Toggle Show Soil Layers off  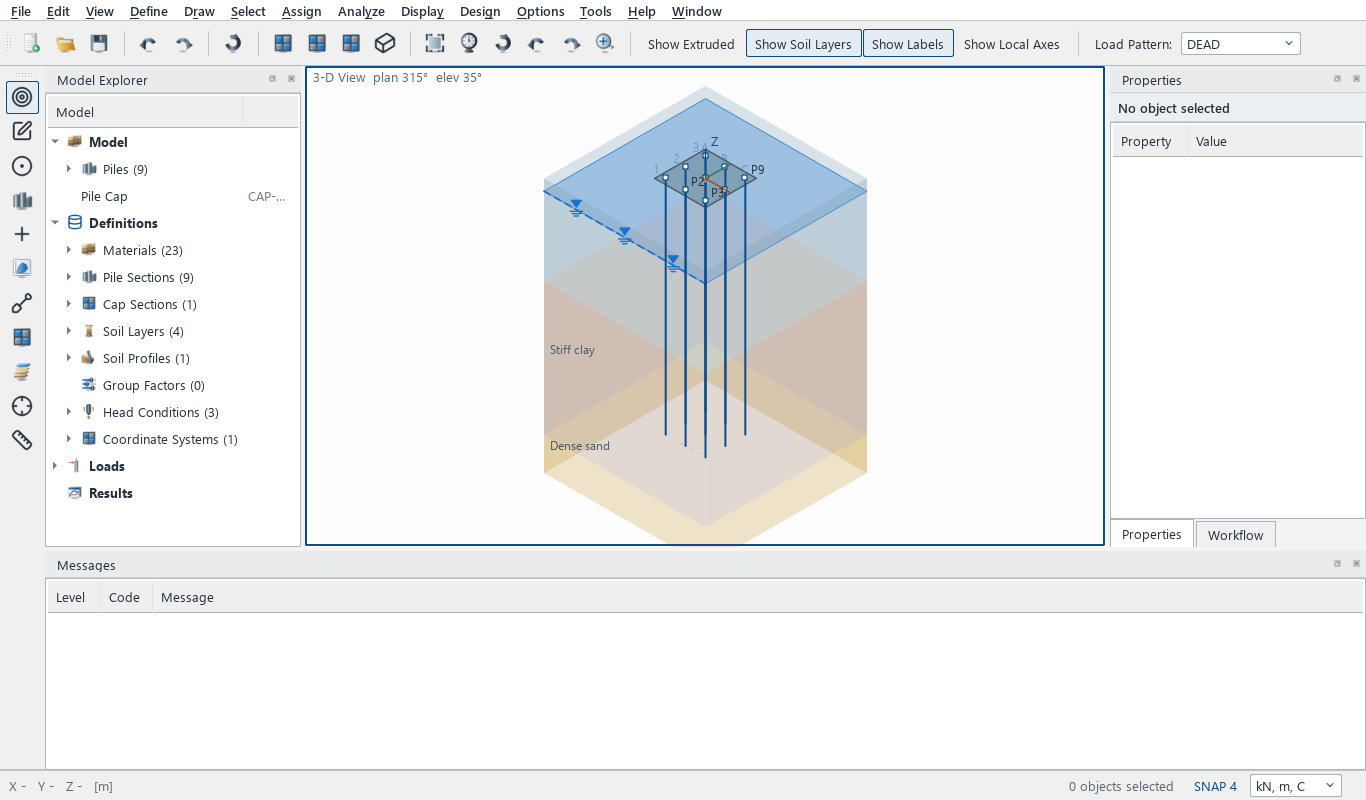(x=804, y=44)
